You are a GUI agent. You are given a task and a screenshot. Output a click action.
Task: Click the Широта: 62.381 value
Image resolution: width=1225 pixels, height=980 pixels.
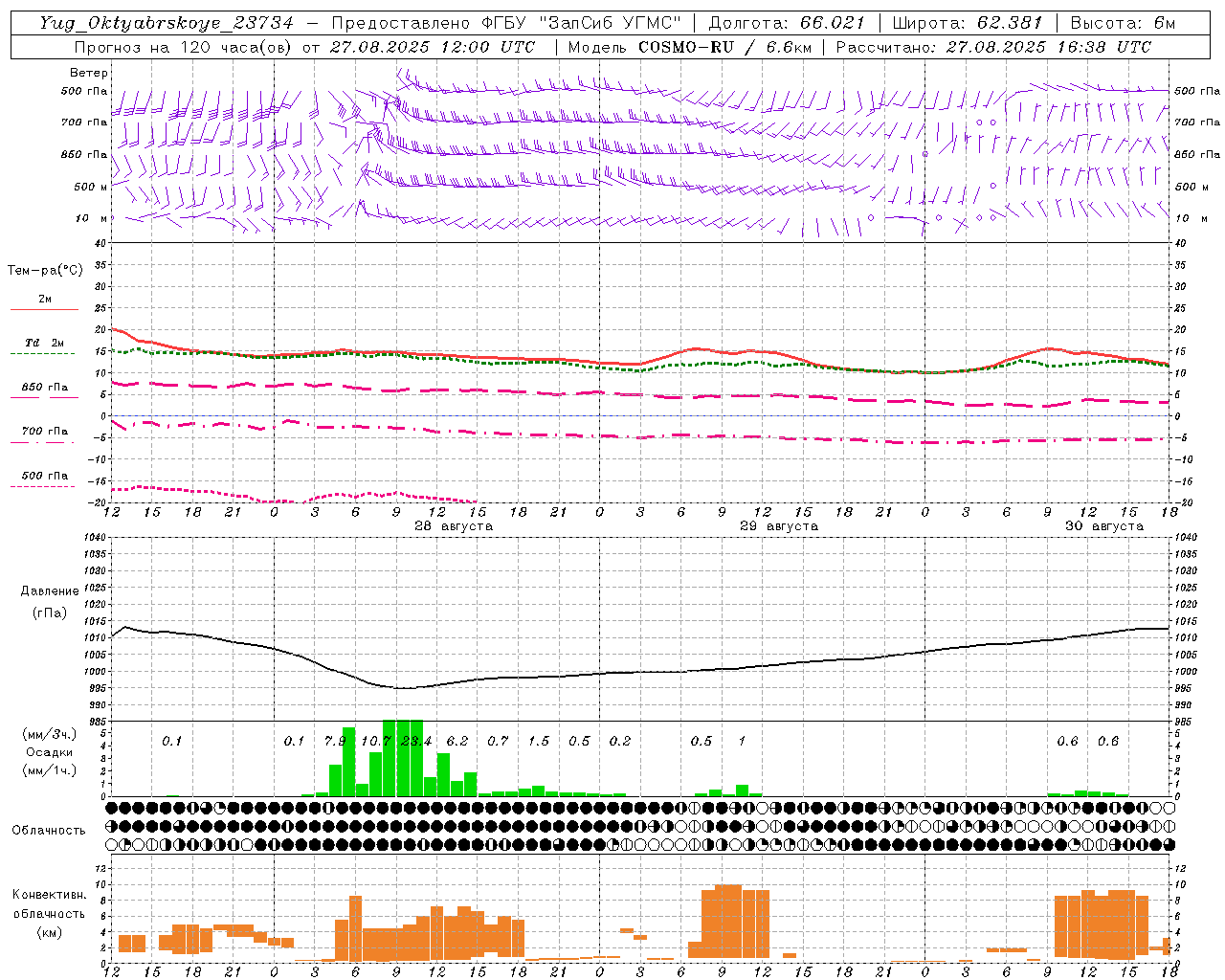(967, 23)
